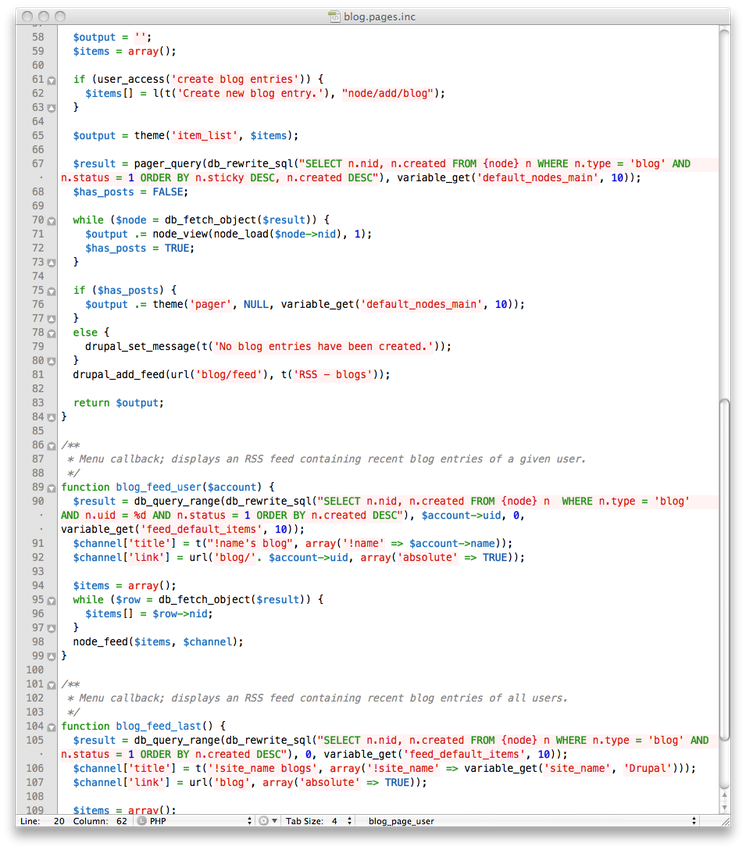Click the 'create blog entries' string
This screenshot has width=746, height=850.
tap(235, 79)
